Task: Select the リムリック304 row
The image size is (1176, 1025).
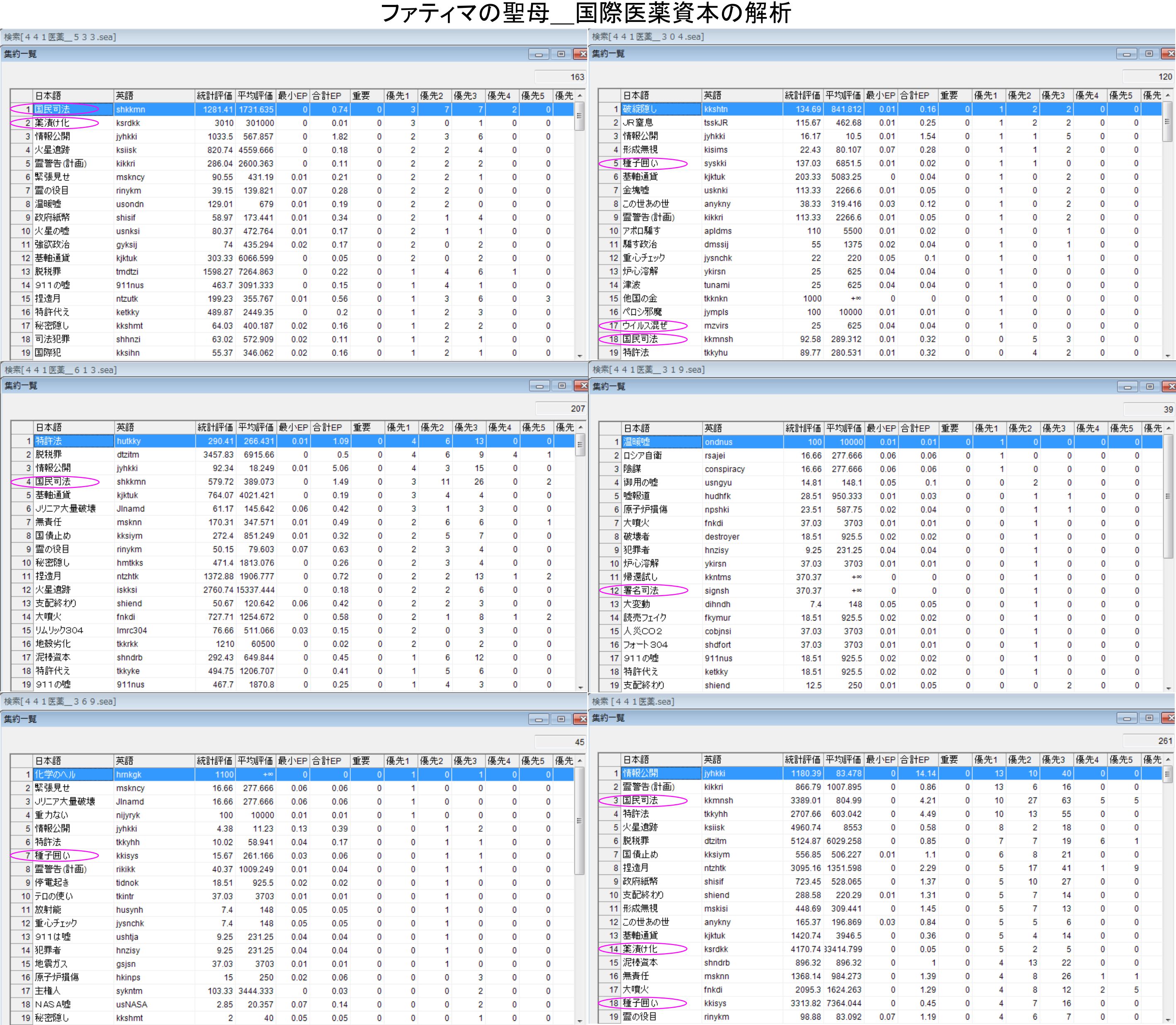Action: [x=59, y=631]
